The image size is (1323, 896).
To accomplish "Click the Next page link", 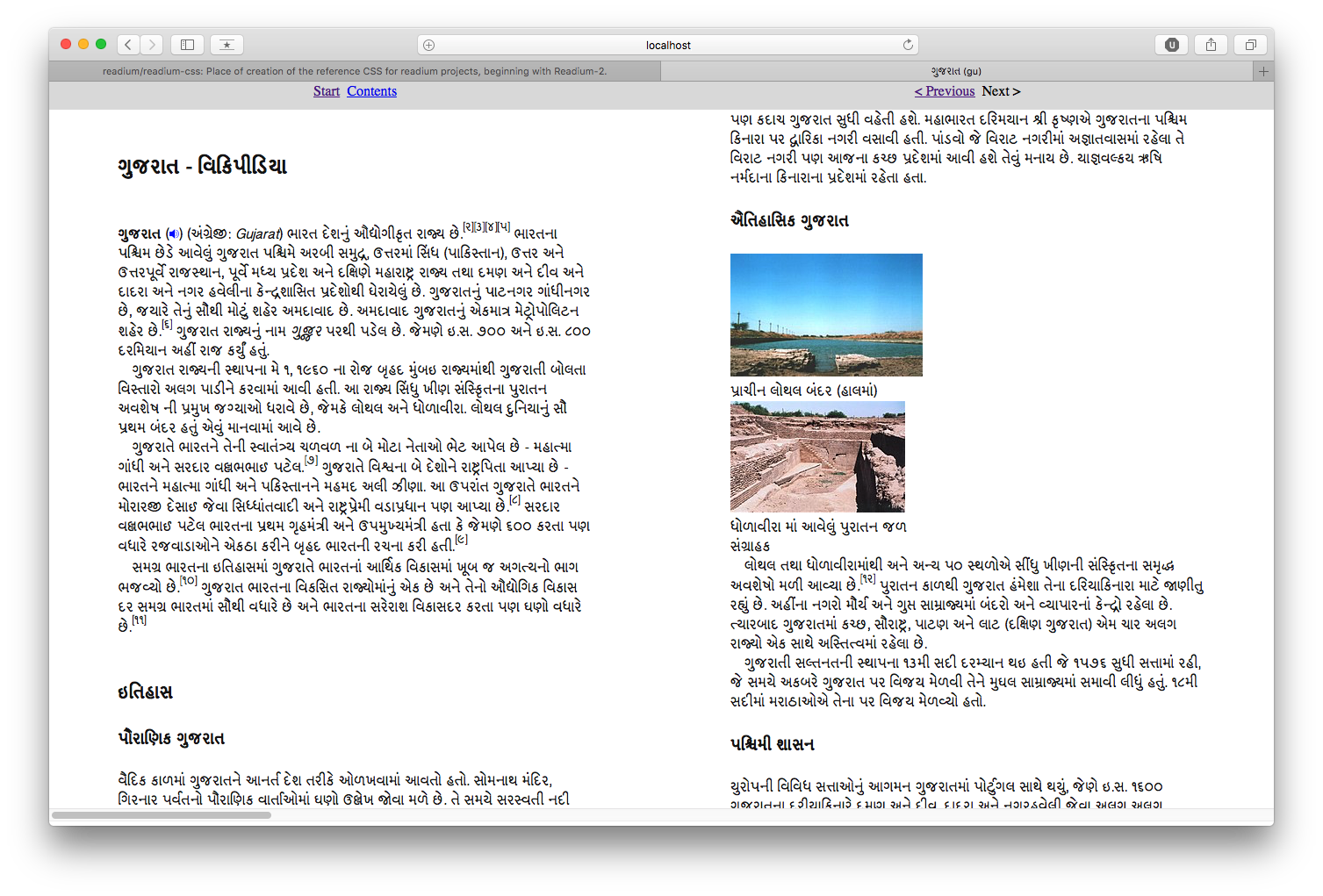I will coord(1001,91).
